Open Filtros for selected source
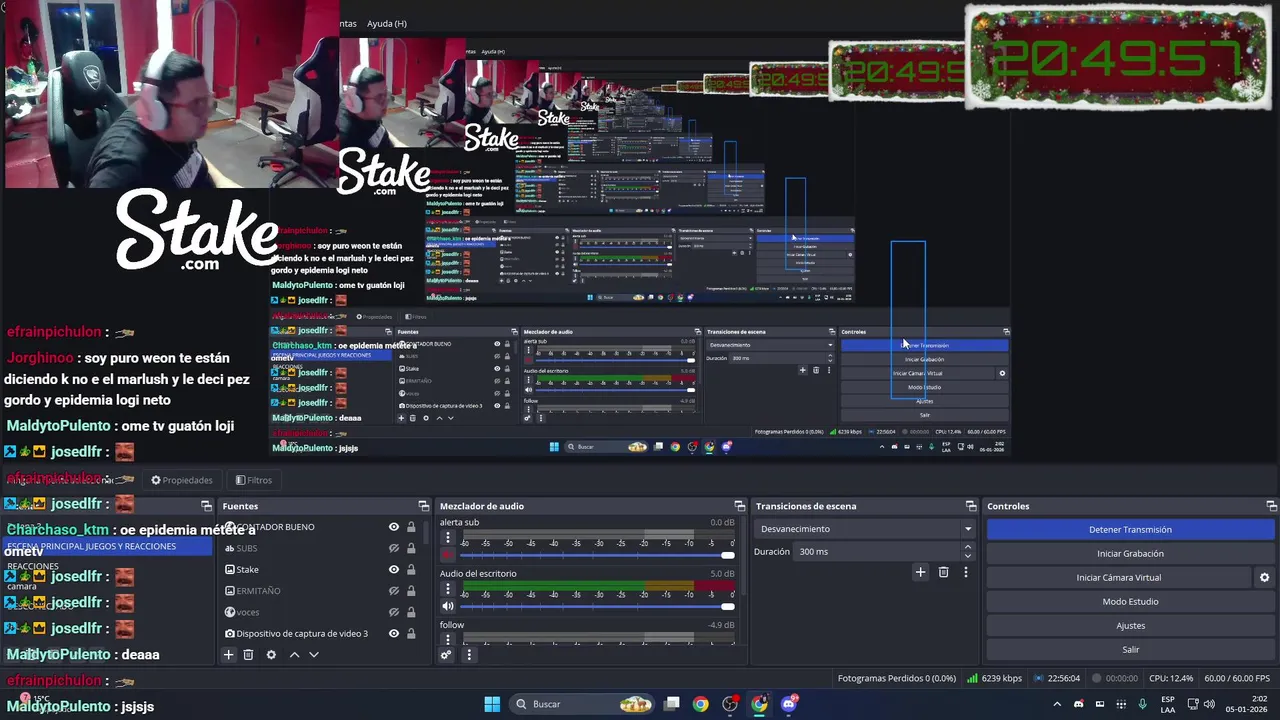The height and width of the screenshot is (720, 1280). [x=253, y=480]
